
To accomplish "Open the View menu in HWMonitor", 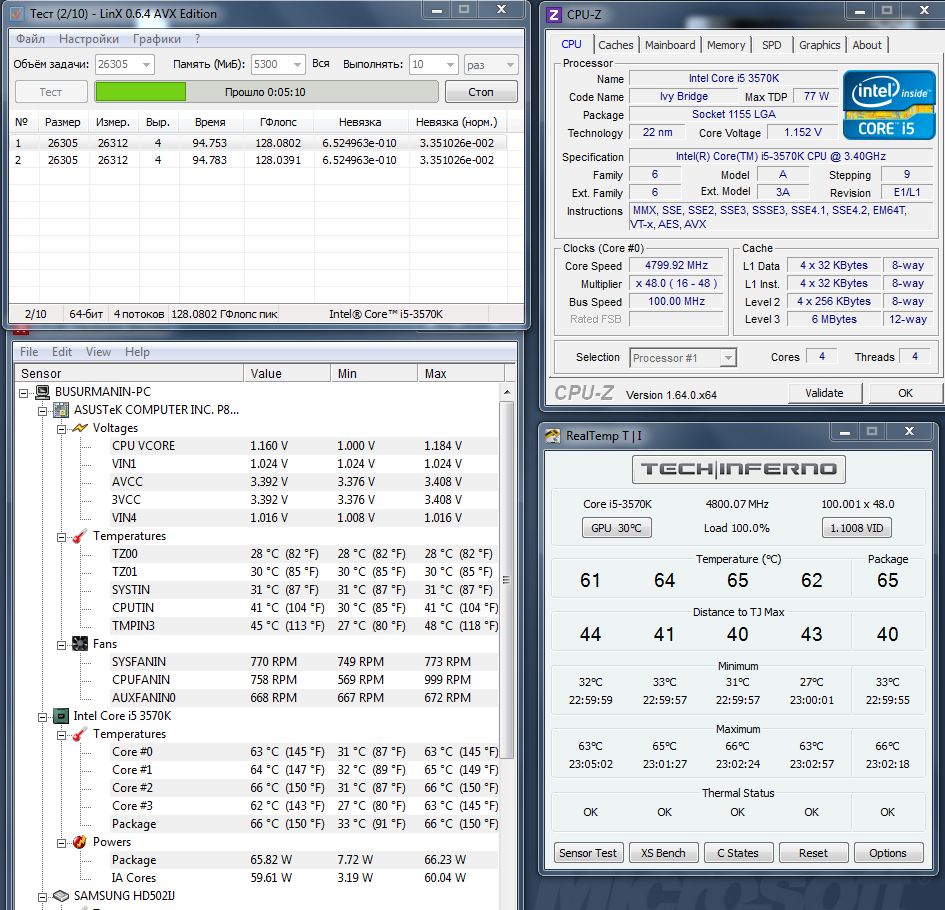I will [x=98, y=352].
